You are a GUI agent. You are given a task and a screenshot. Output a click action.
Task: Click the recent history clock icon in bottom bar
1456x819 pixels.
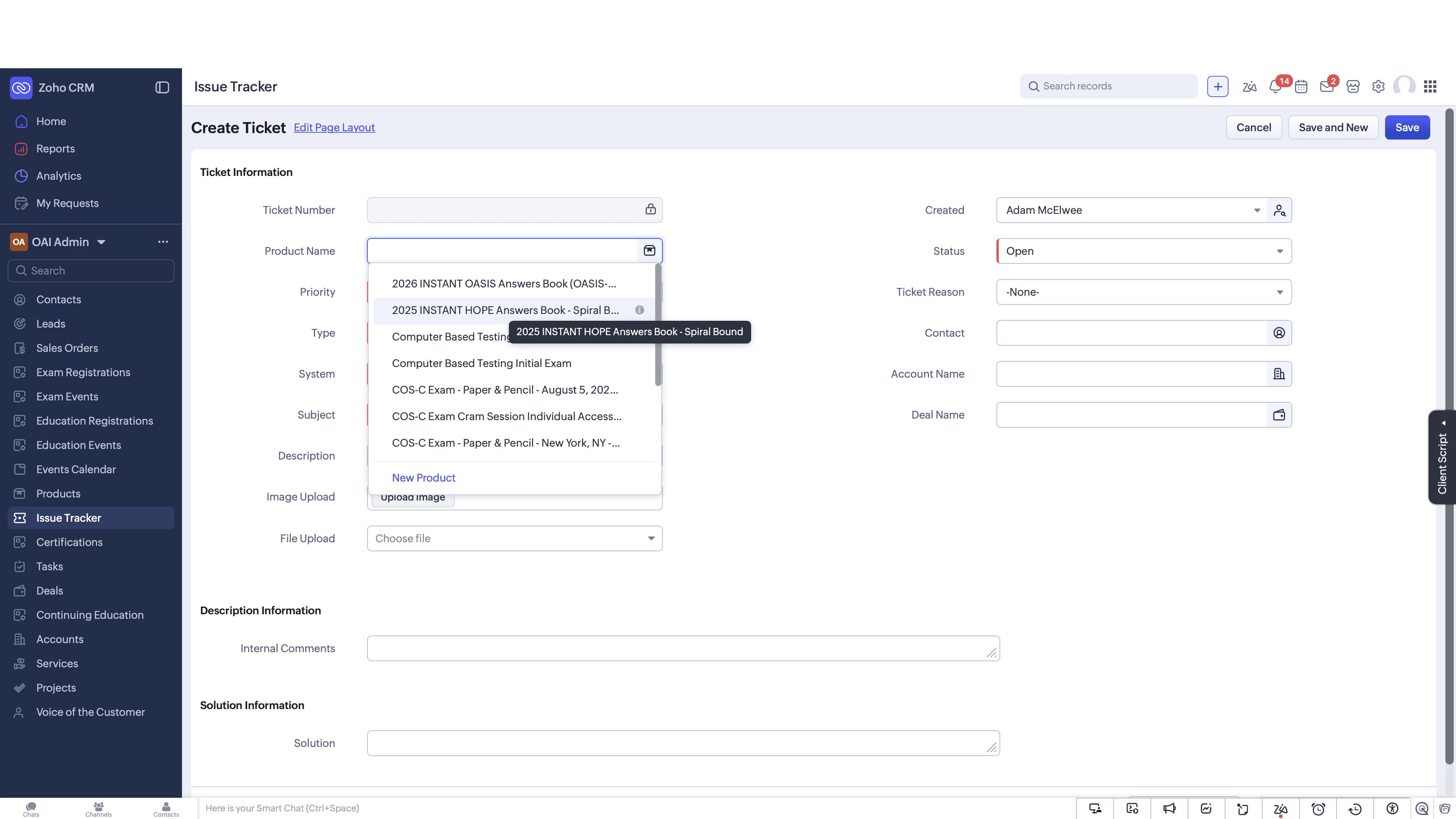tap(1355, 809)
